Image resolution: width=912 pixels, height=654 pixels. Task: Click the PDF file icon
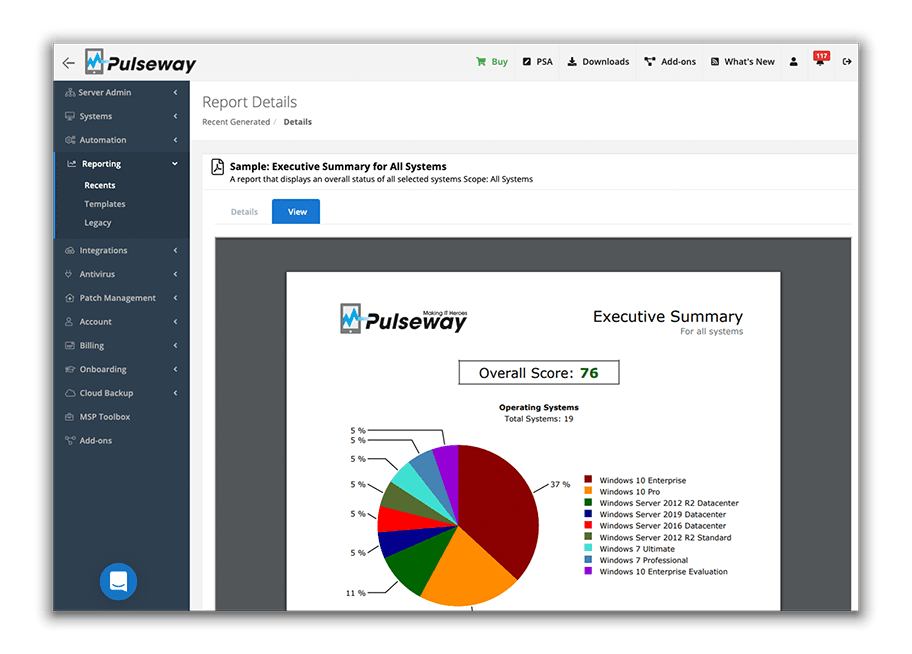click(x=218, y=167)
